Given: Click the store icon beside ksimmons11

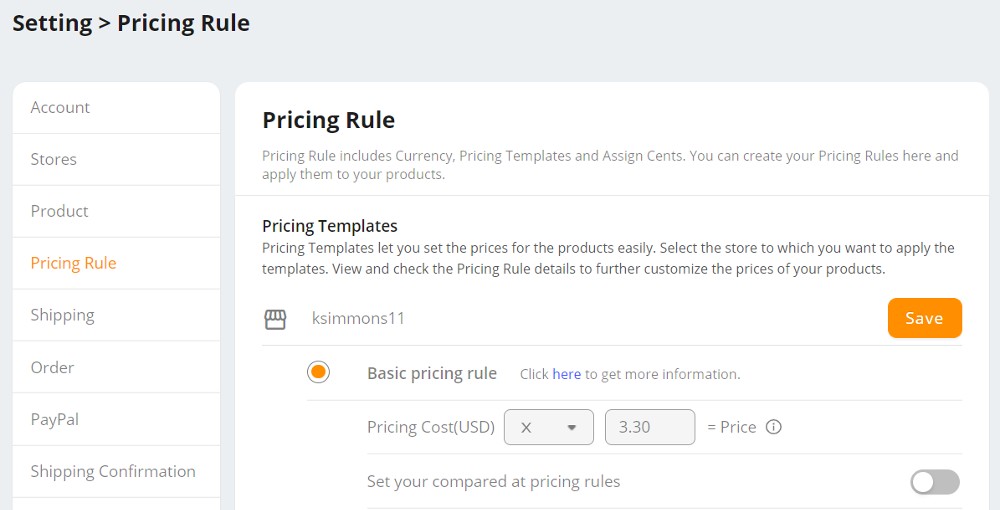Looking at the screenshot, I should point(276,319).
